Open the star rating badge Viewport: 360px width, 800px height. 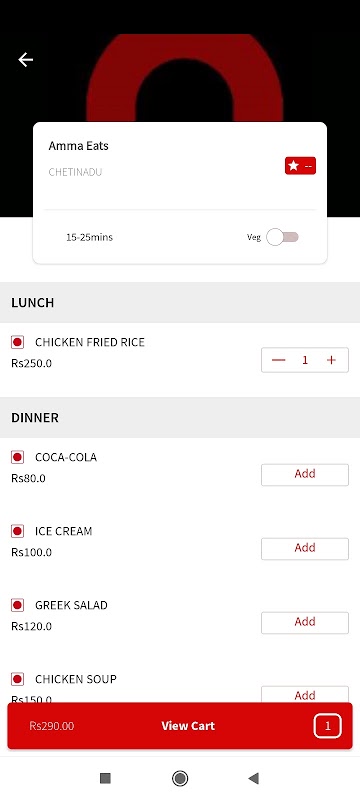[x=300, y=166]
